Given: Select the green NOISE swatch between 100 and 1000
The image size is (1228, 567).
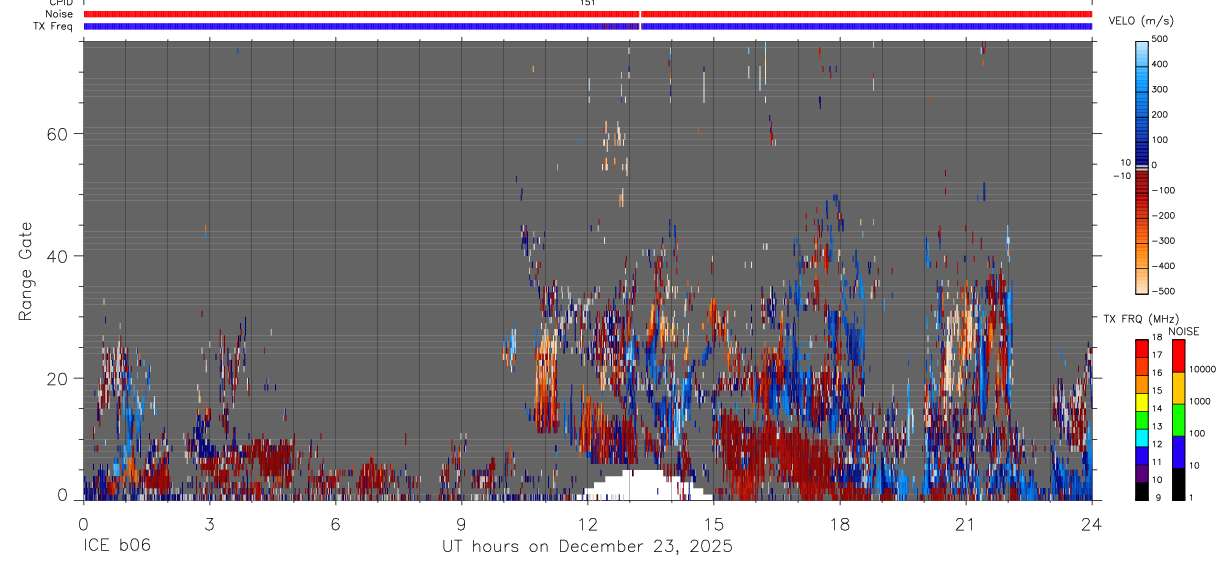Looking at the screenshot, I should point(1178,419).
